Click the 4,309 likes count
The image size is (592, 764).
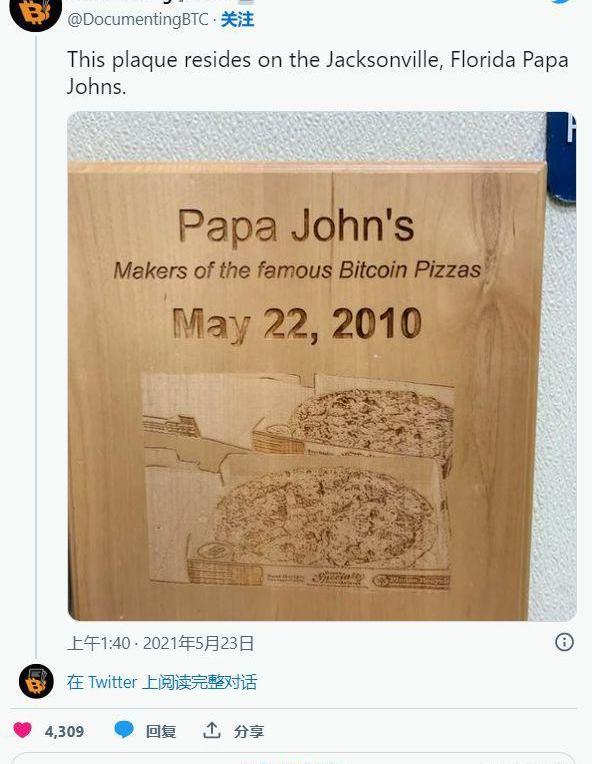(x=64, y=731)
